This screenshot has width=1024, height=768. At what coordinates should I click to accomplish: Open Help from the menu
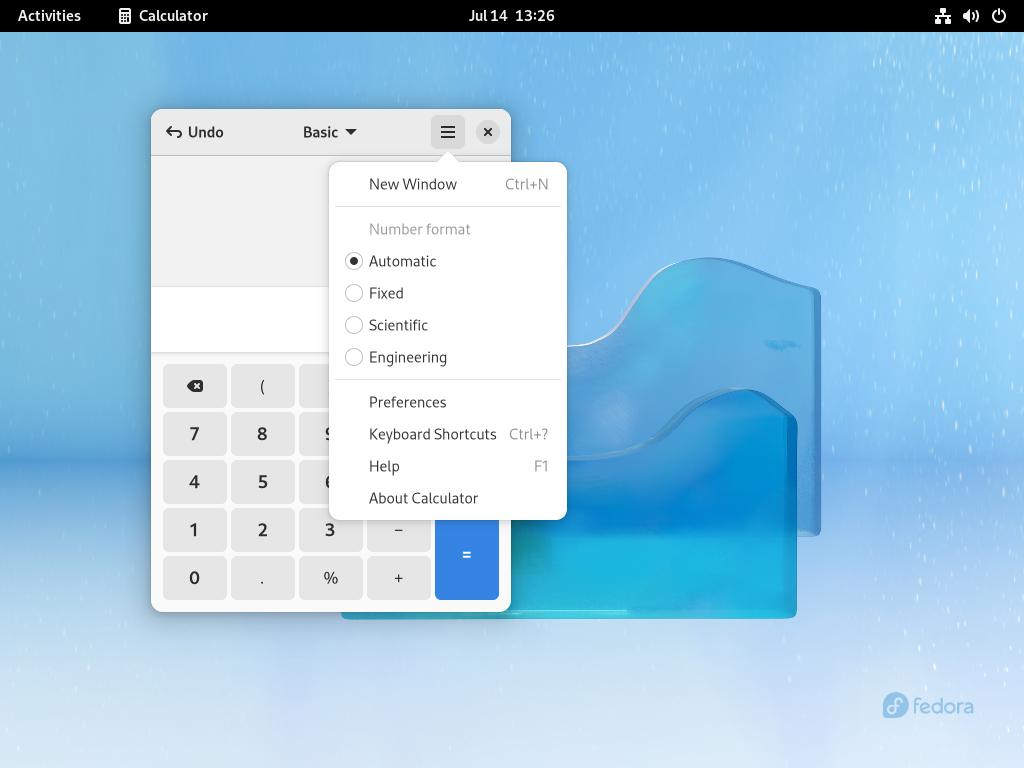tap(448, 466)
